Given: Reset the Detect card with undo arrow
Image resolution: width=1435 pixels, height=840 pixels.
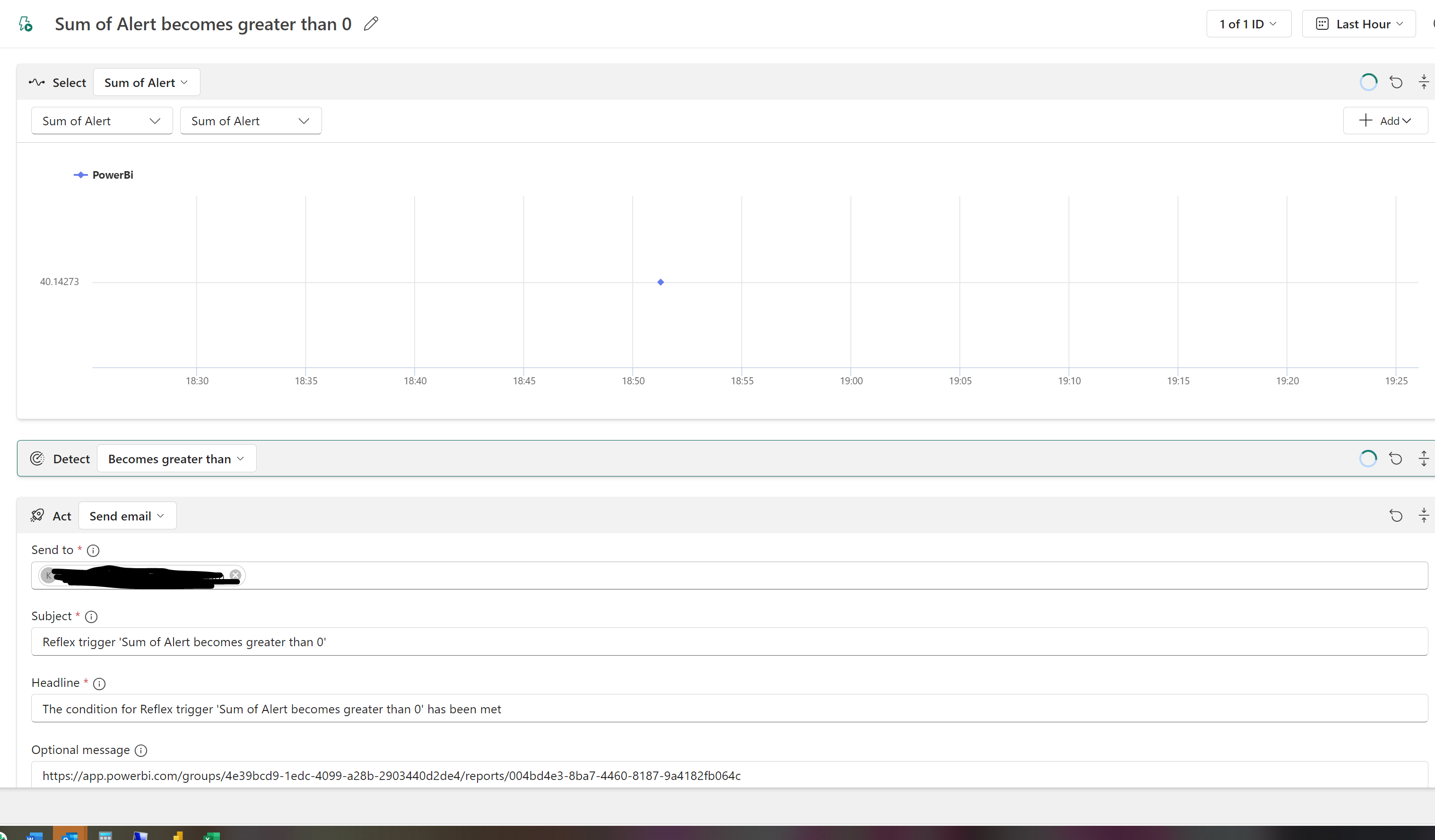Looking at the screenshot, I should pos(1395,459).
